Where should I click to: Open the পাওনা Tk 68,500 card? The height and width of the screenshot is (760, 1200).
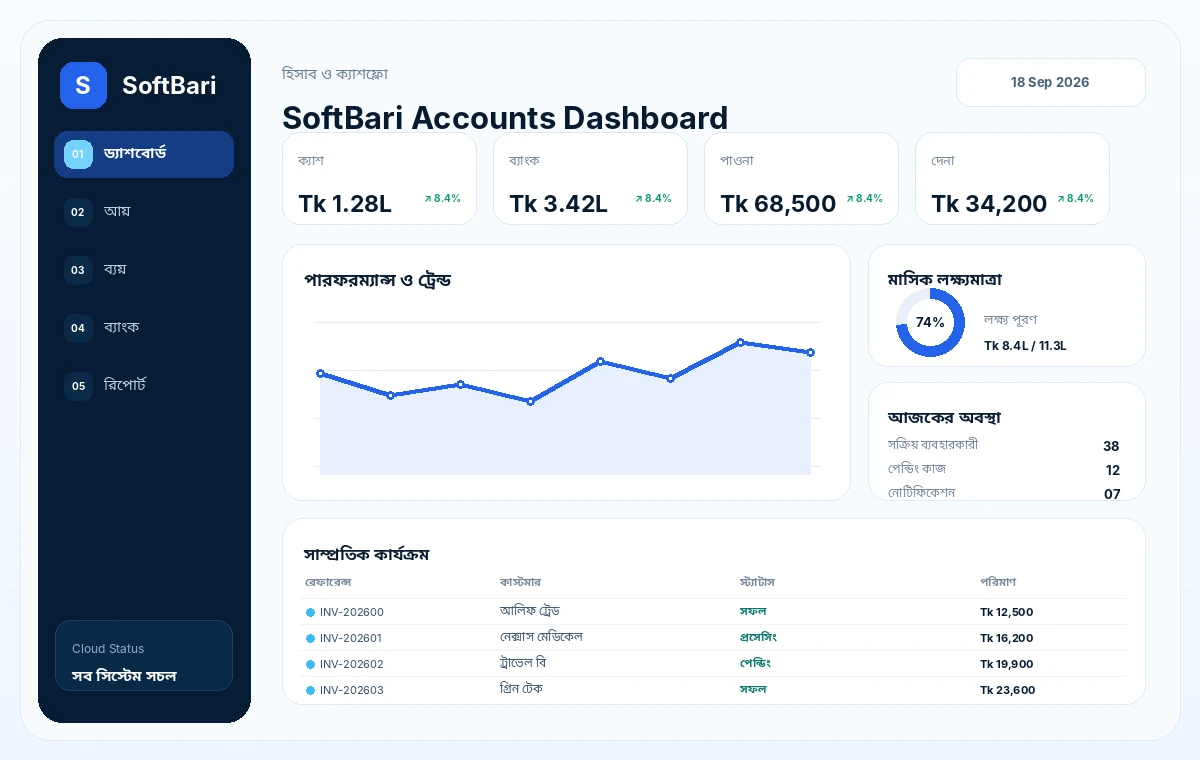click(x=801, y=179)
